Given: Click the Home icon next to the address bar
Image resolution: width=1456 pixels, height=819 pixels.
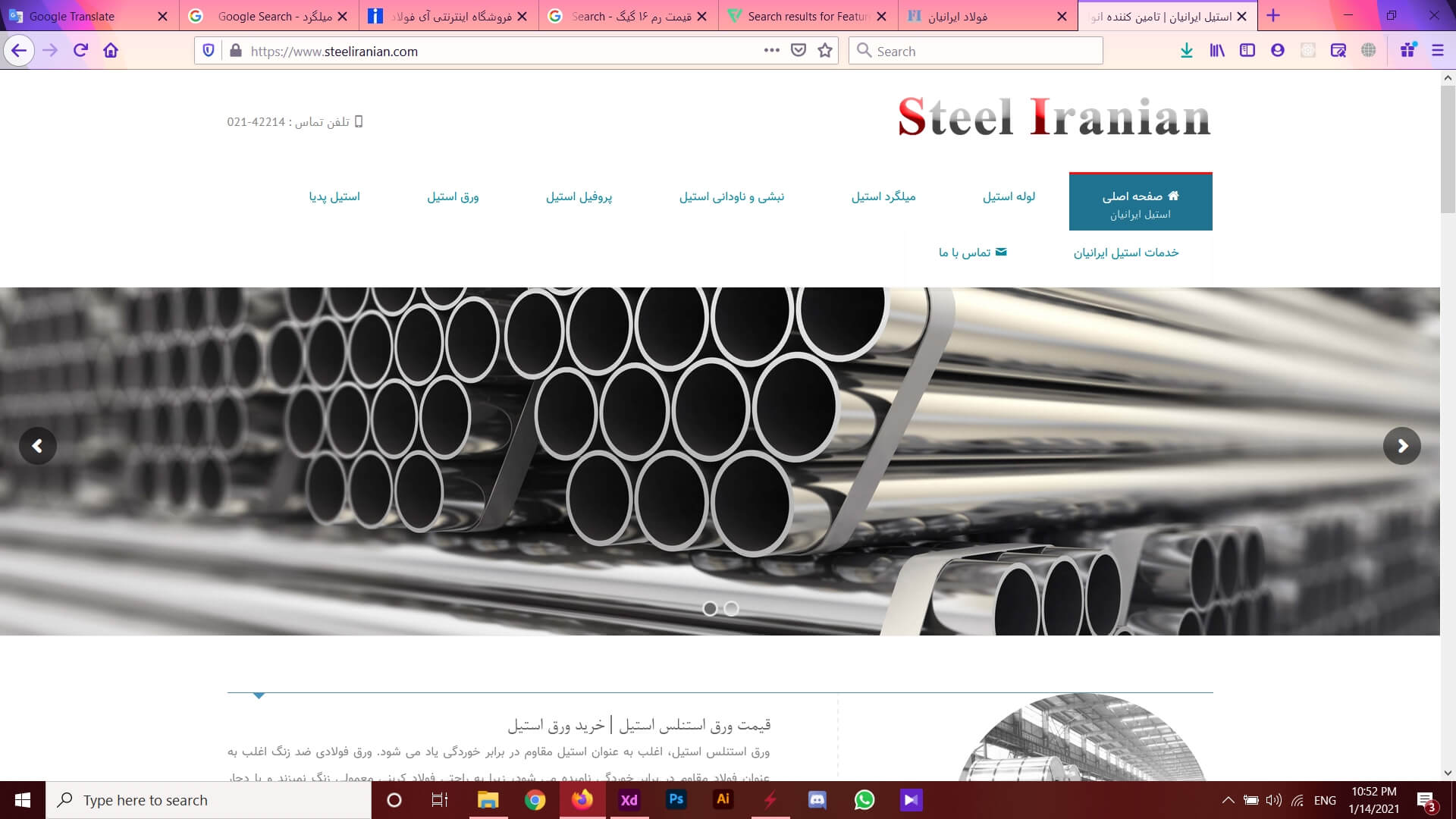Looking at the screenshot, I should 111,51.
